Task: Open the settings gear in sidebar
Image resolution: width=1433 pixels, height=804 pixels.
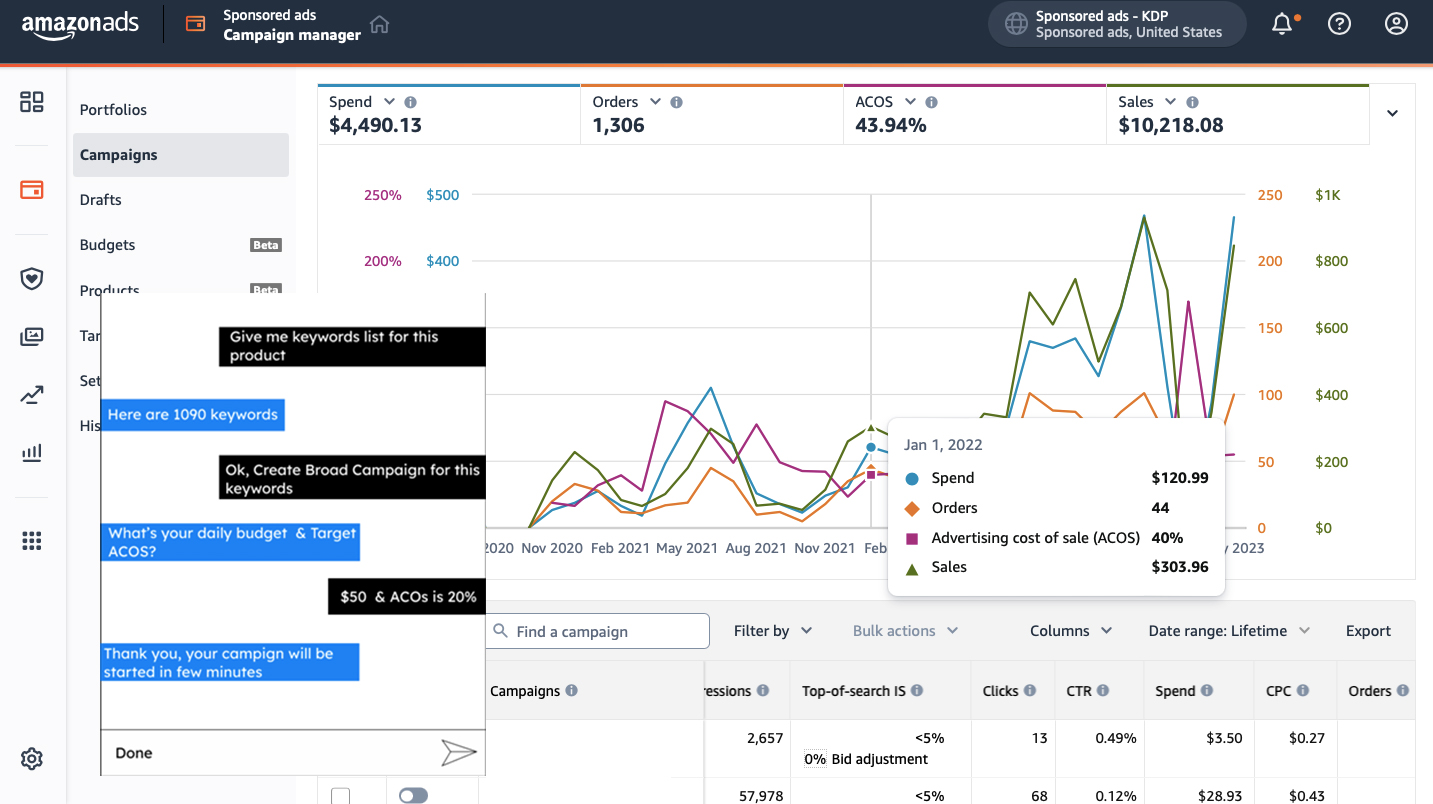Action: click(32, 759)
